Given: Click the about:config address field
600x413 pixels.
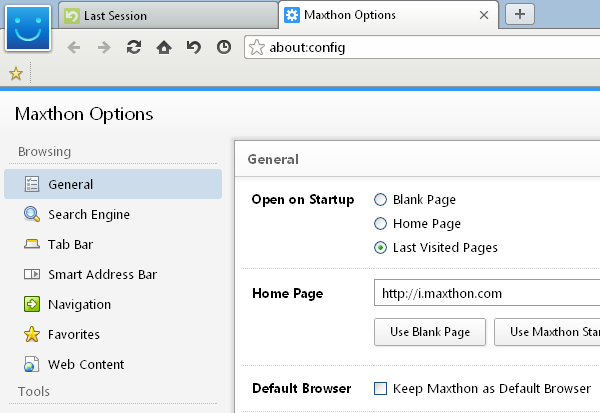Looking at the screenshot, I should point(422,47).
